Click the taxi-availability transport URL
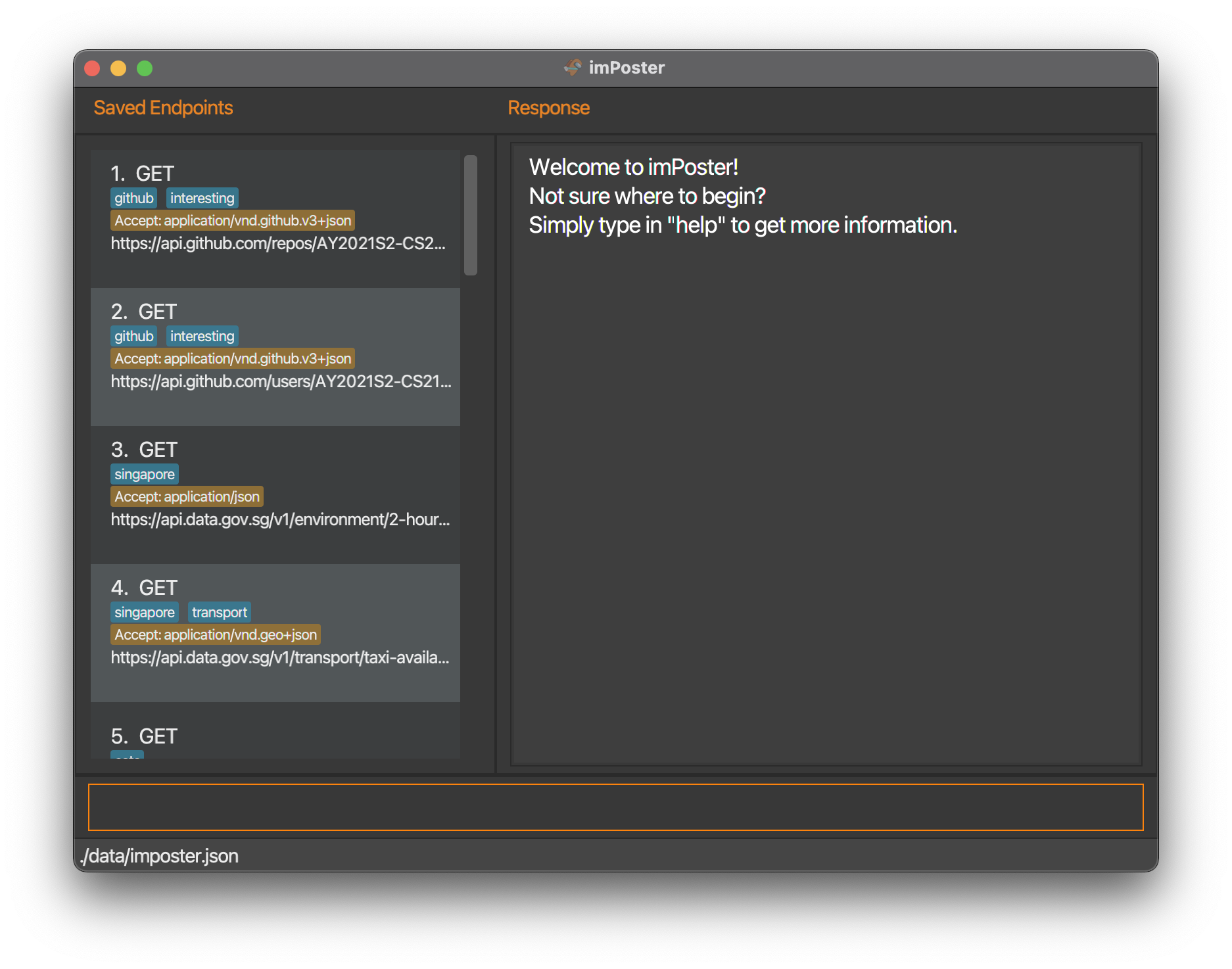 tap(280, 657)
